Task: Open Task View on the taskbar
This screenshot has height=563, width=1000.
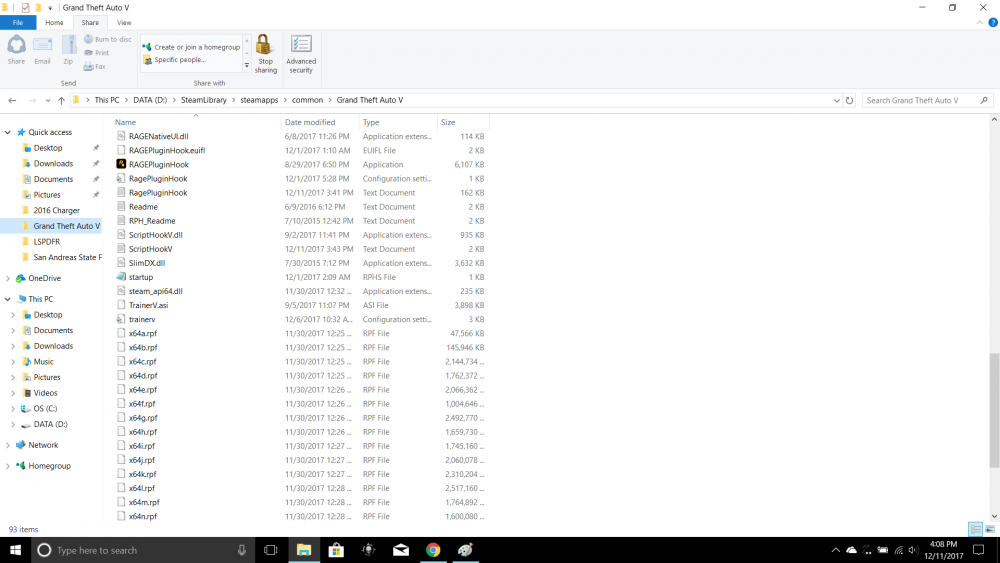Action: 270,550
